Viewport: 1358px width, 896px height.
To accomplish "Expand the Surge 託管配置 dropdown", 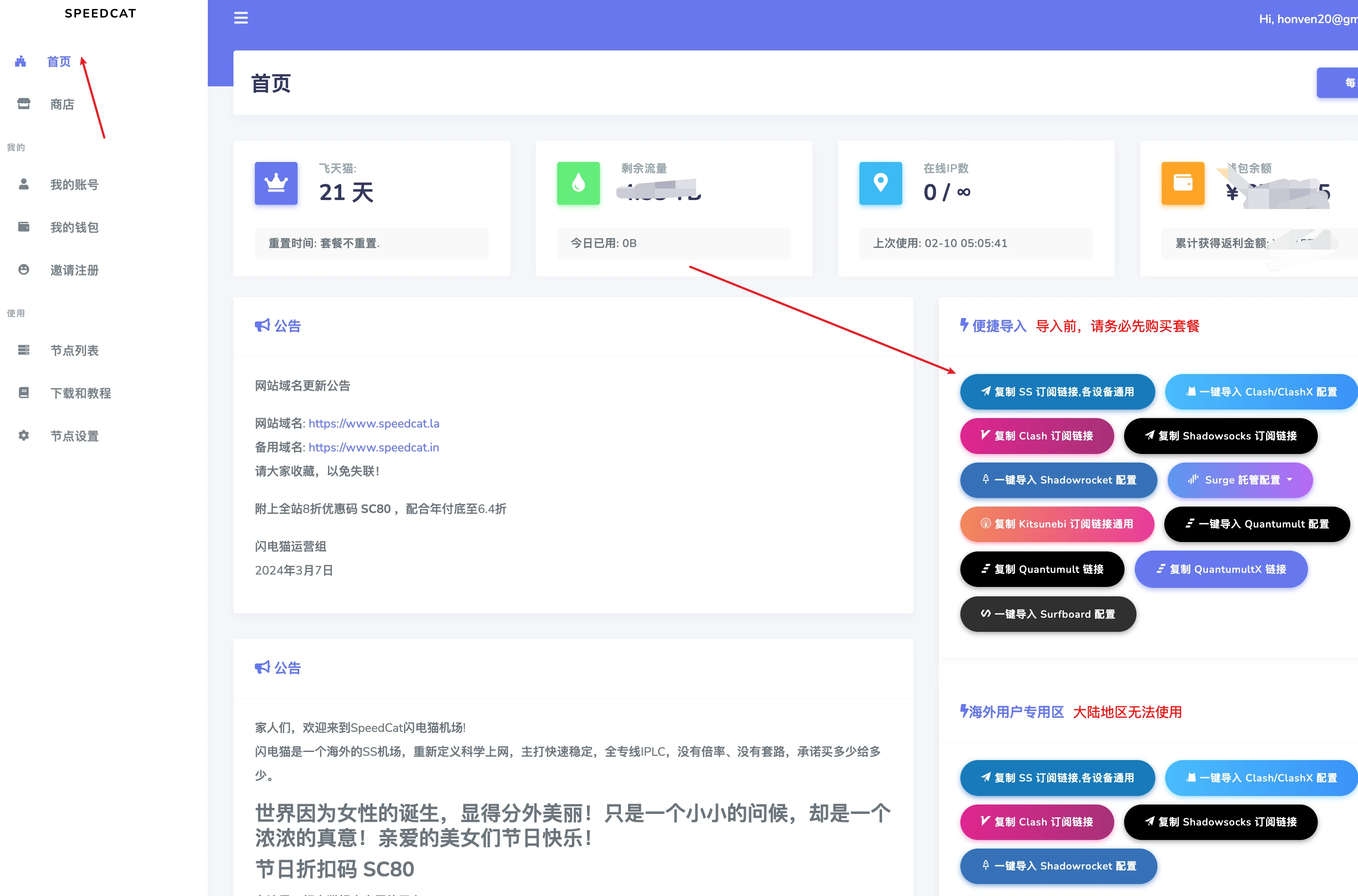I will point(1240,480).
